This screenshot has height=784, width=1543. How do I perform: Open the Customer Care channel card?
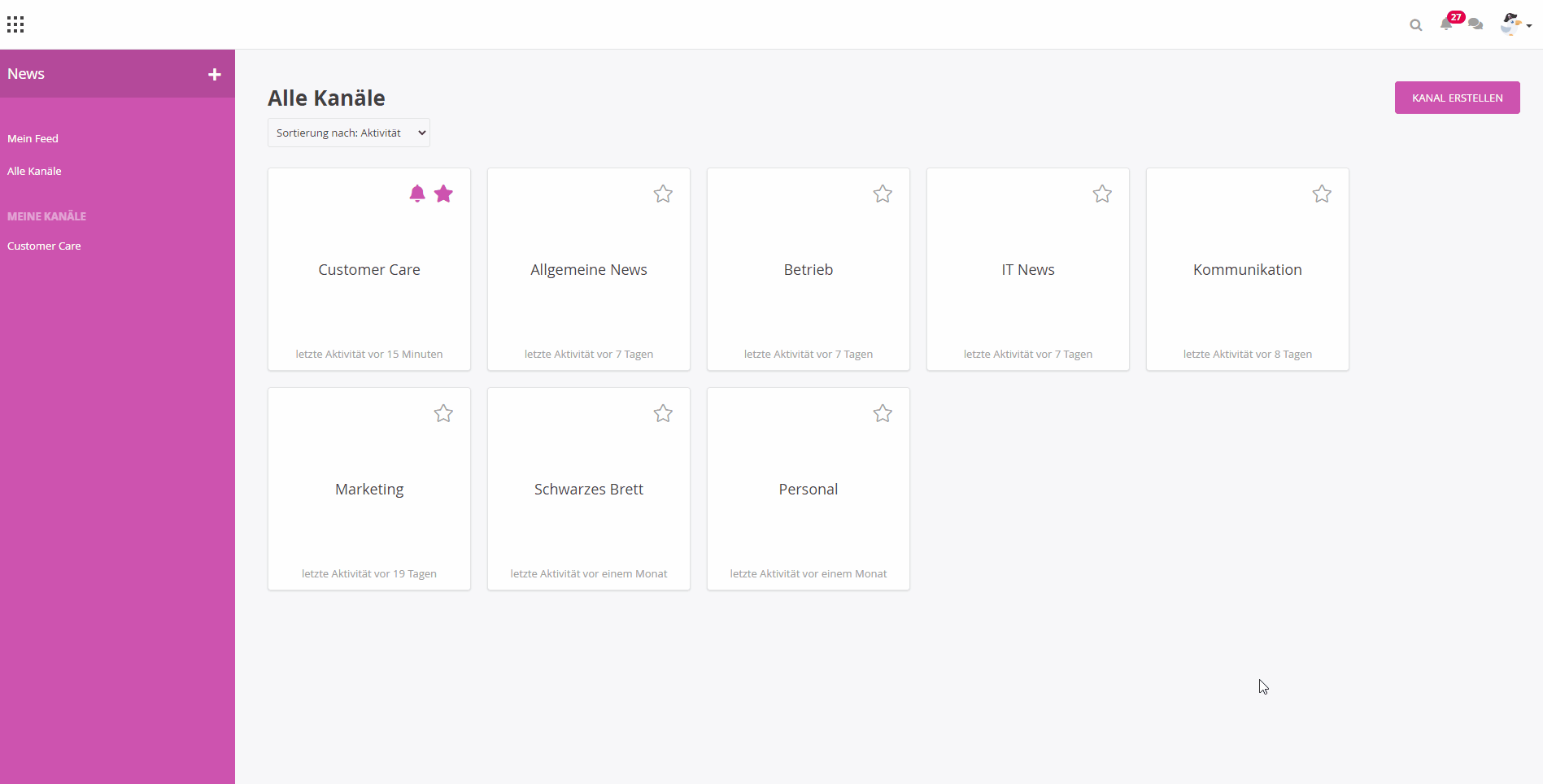click(369, 269)
